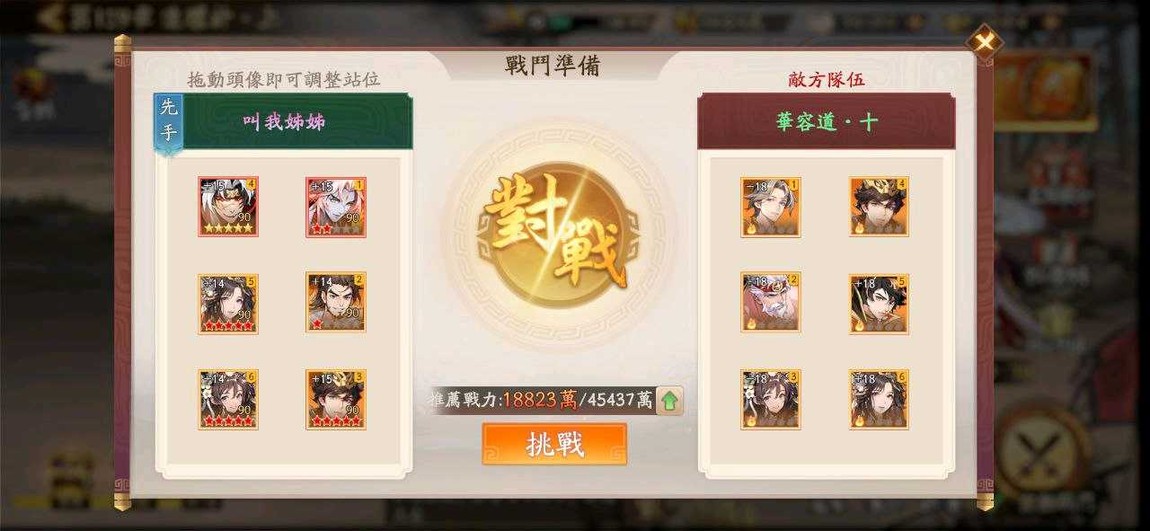This screenshot has height=531, width=1150.
Task: Click the green up-arrow beside recommended power
Action: click(x=670, y=400)
